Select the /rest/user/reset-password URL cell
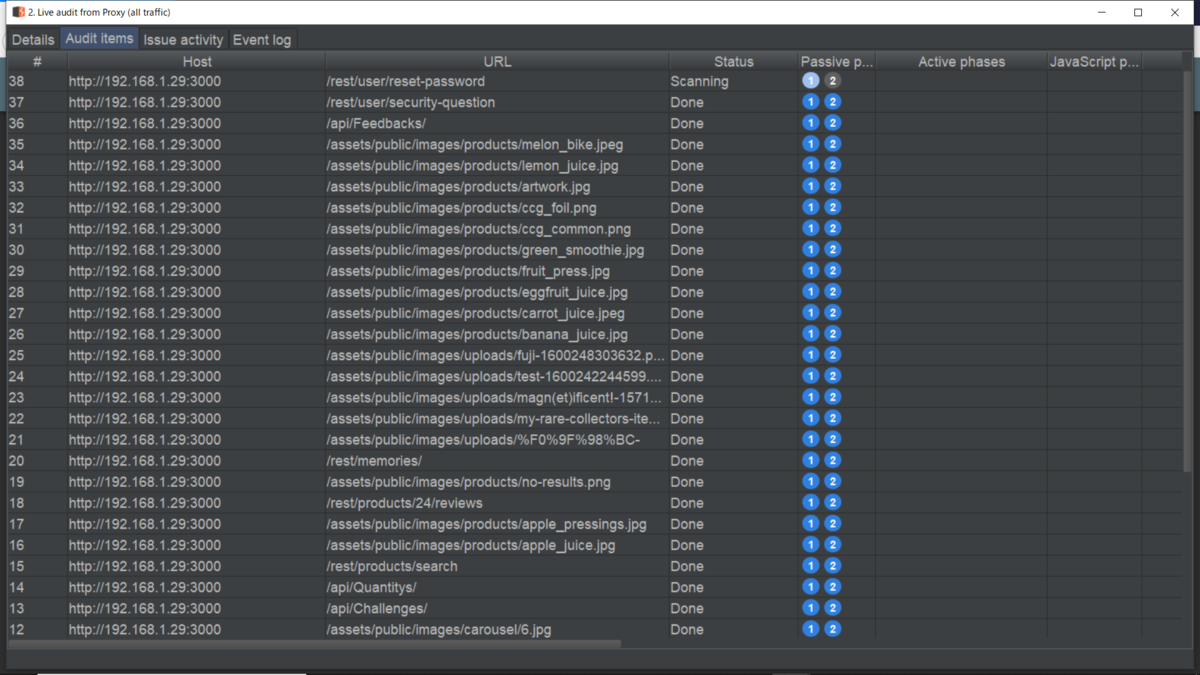 click(497, 81)
